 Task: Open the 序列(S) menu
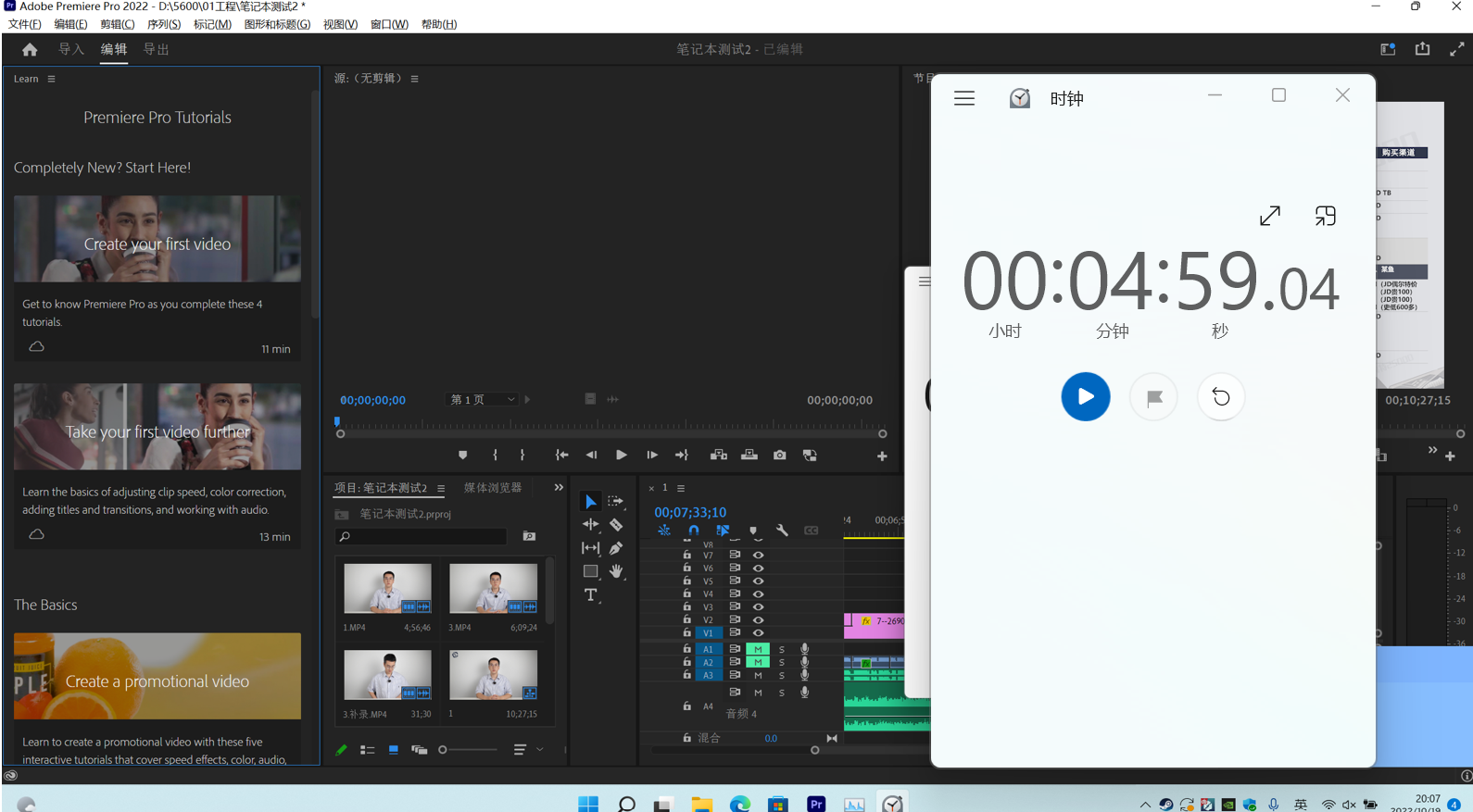[164, 24]
